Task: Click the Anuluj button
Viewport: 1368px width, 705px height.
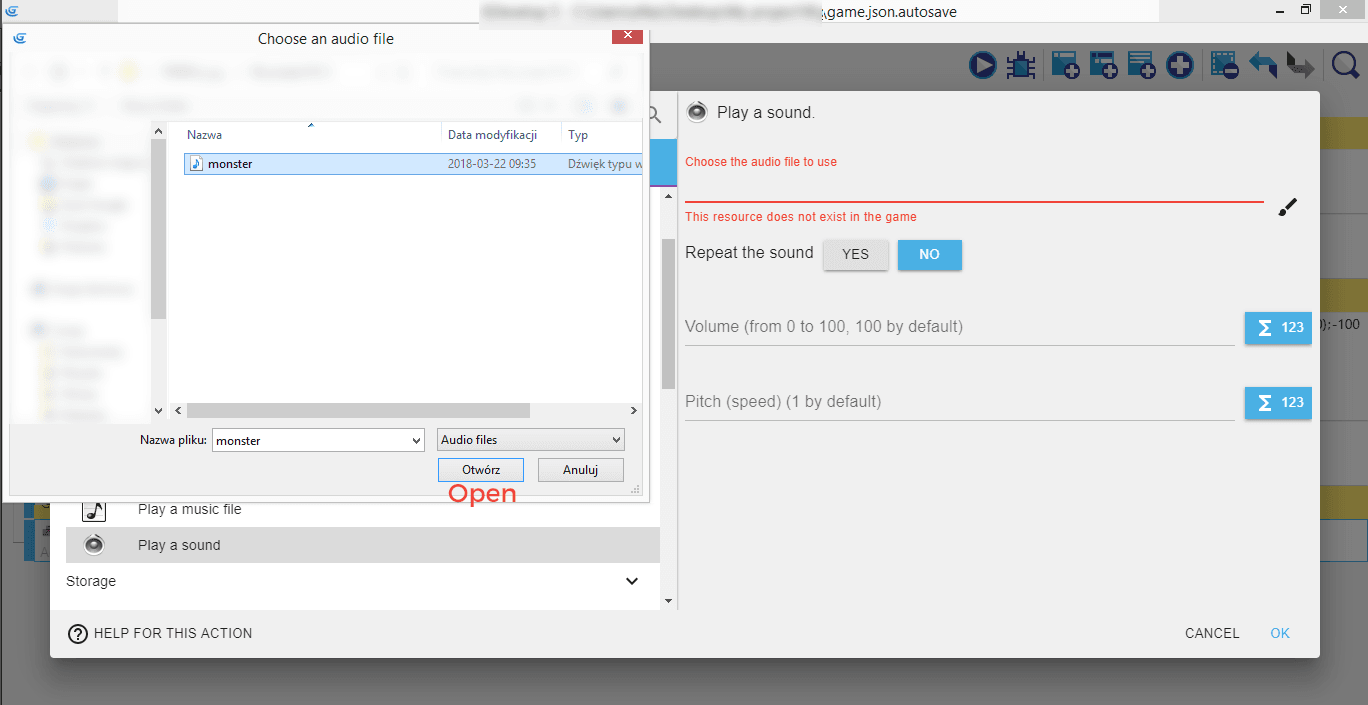Action: (x=580, y=470)
